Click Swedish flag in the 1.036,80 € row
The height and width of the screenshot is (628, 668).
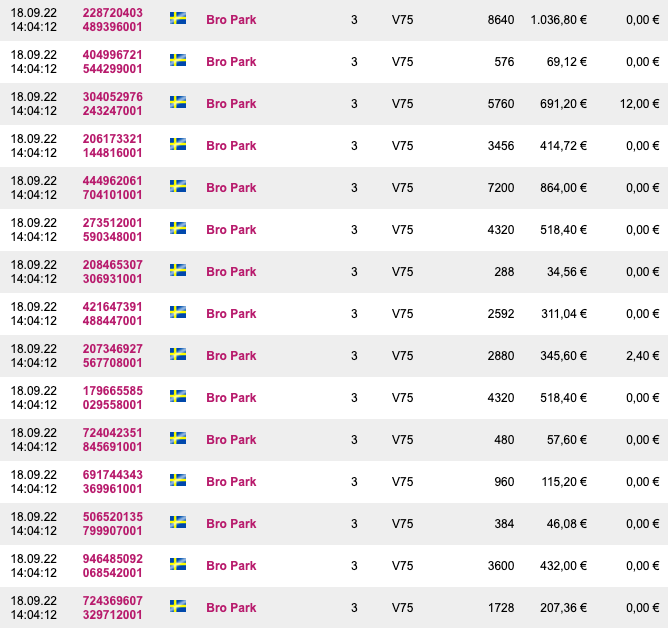pyautogui.click(x=178, y=18)
